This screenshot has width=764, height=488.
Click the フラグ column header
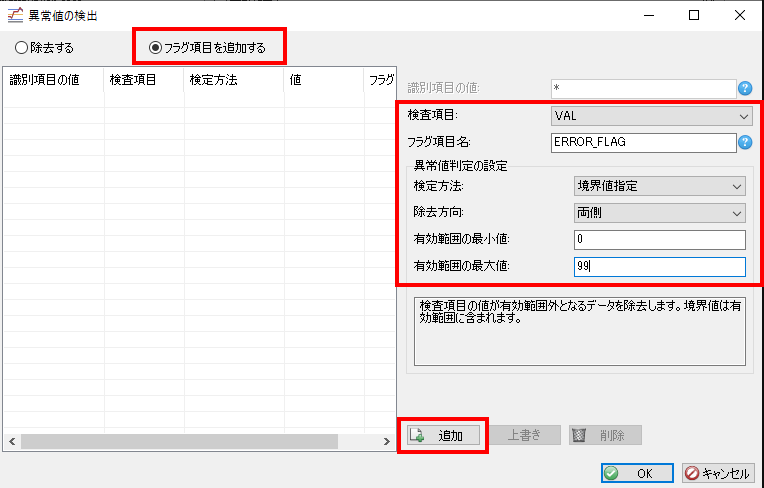pyautogui.click(x=380, y=80)
